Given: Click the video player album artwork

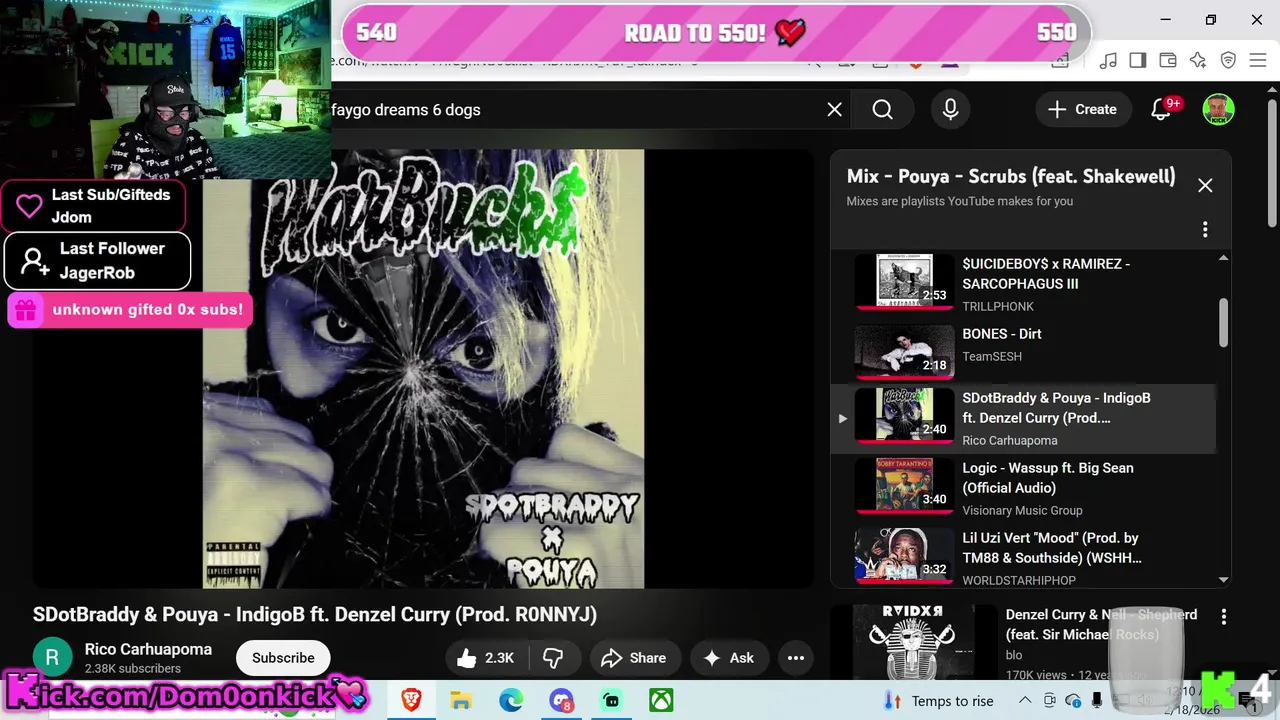Looking at the screenshot, I should (x=424, y=369).
